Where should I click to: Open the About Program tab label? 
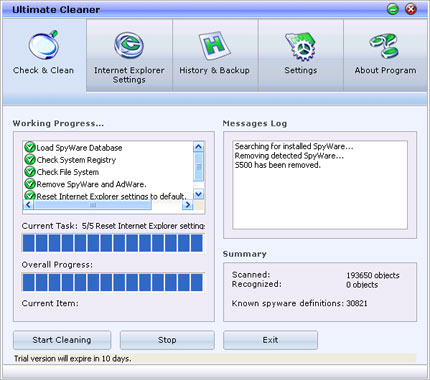(385, 70)
